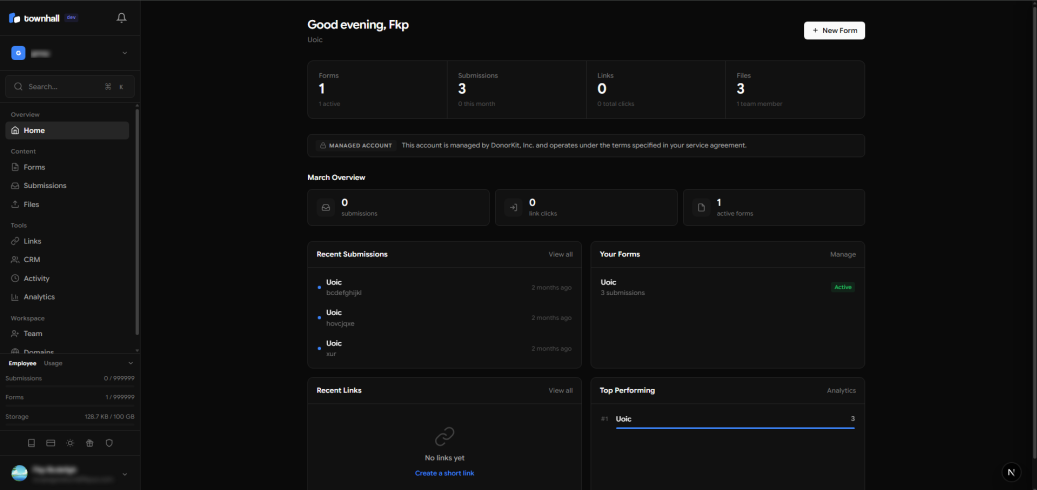Screen dimensions: 1037x490
Task: Open the Uoic form in Your Forms
Action: pos(727,288)
